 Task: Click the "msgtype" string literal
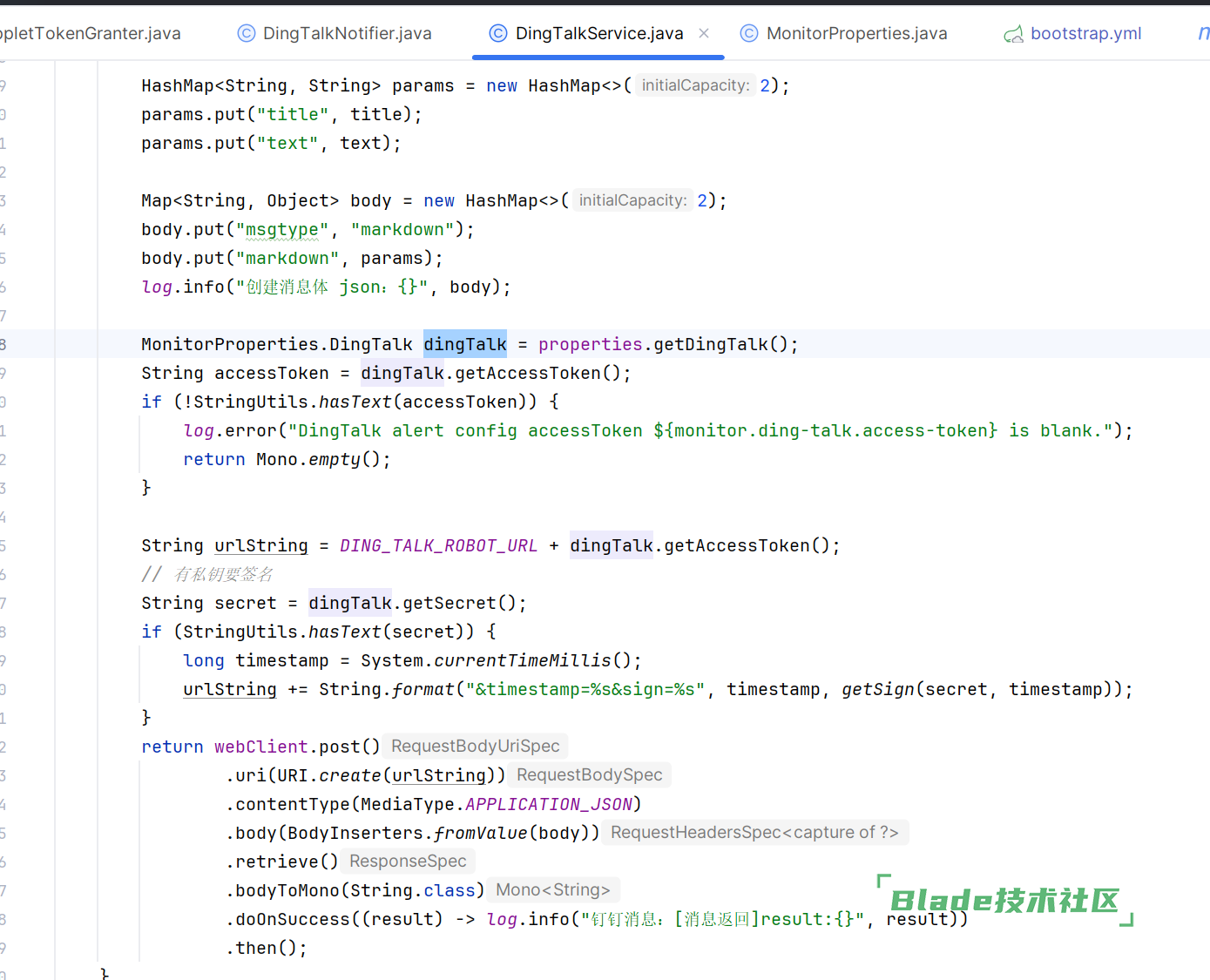click(282, 229)
